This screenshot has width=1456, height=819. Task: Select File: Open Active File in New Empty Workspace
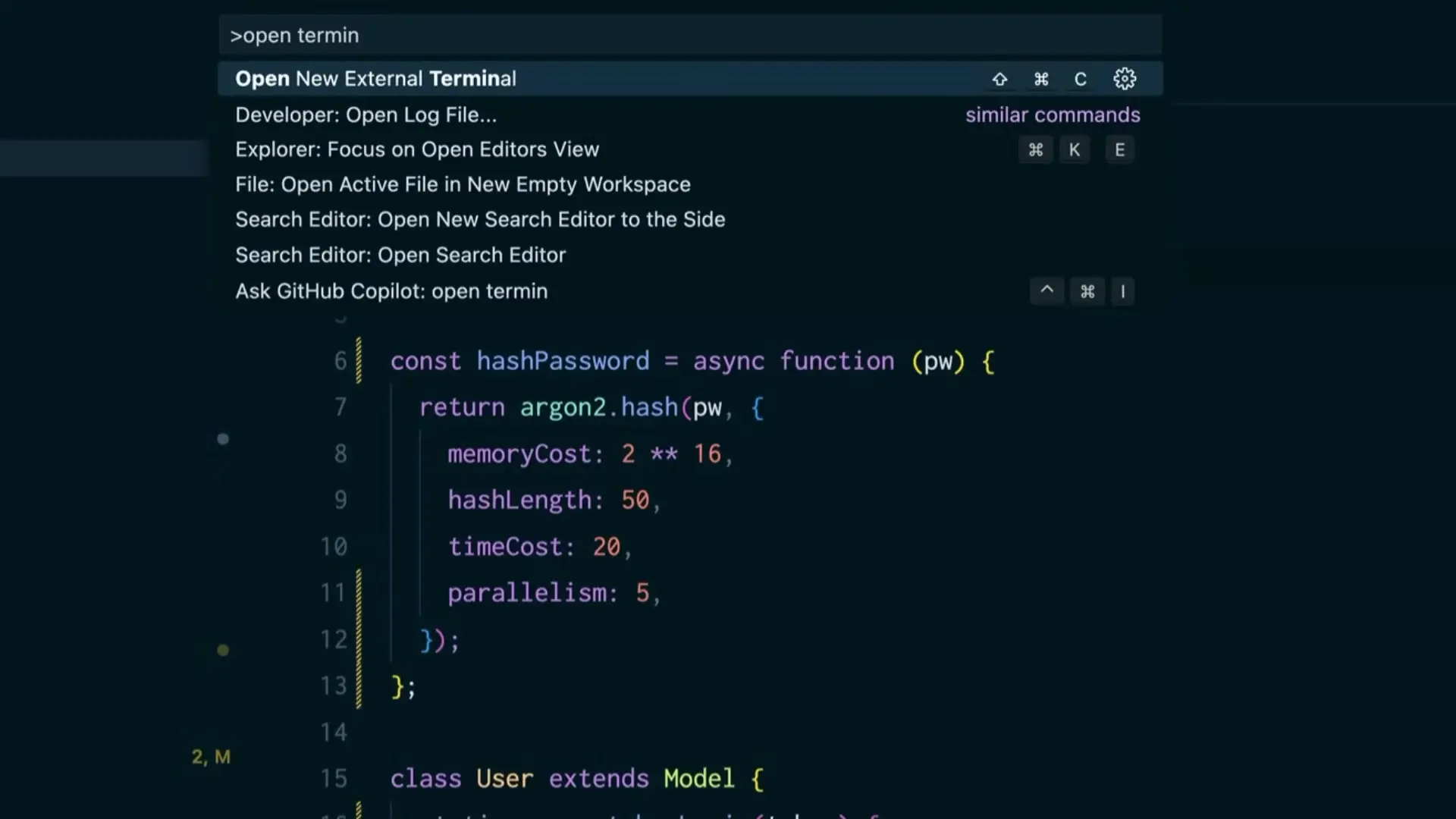690,184
